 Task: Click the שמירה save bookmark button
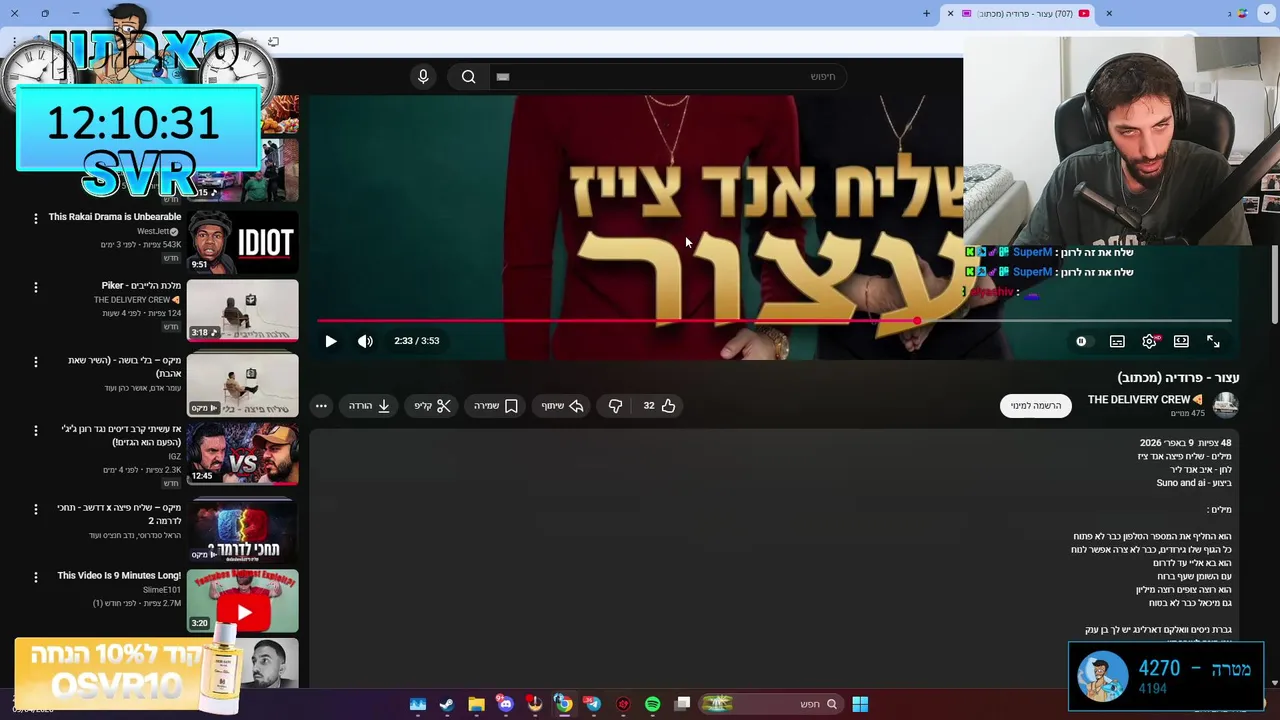(x=496, y=405)
